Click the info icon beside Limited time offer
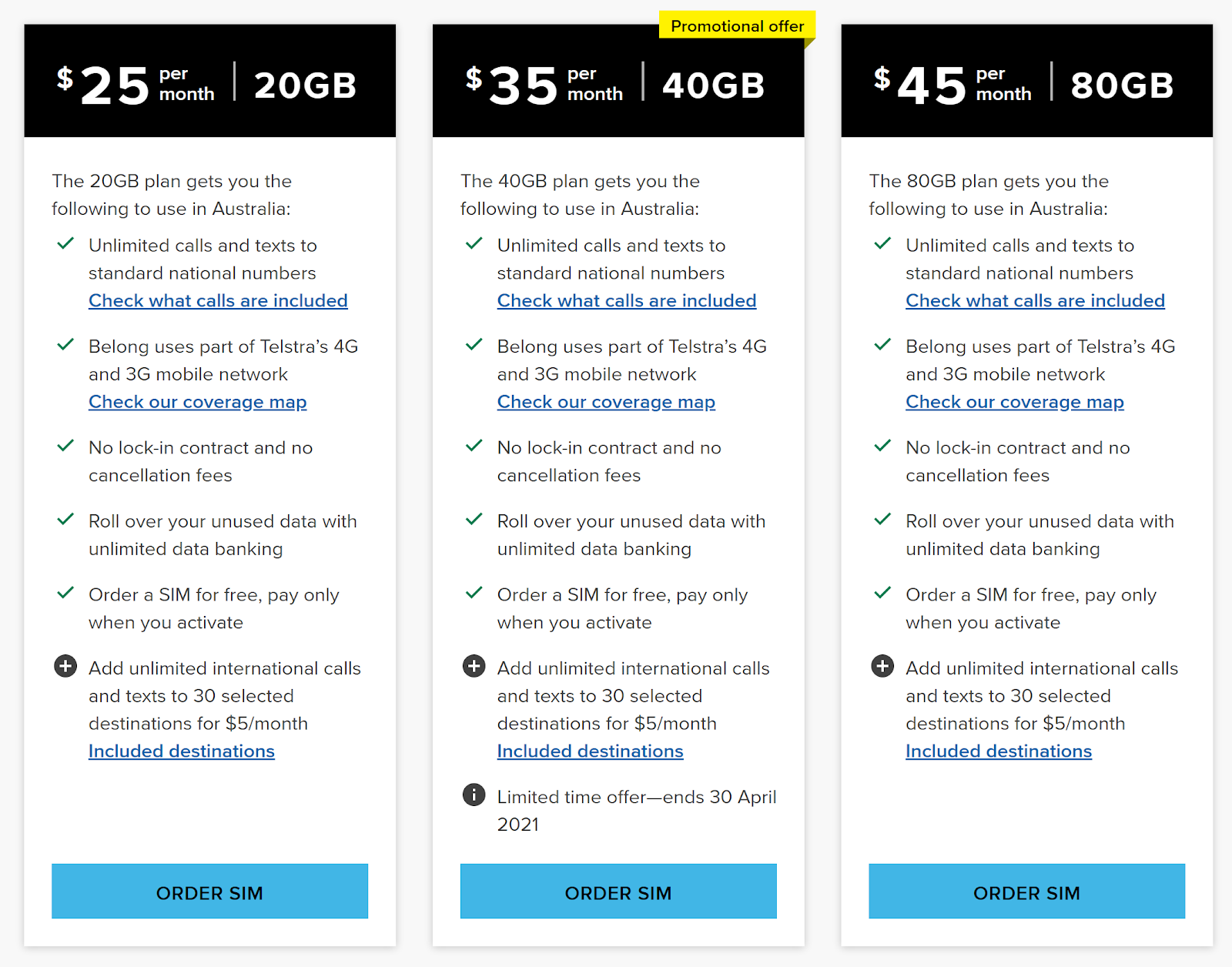1232x967 pixels. click(x=474, y=795)
